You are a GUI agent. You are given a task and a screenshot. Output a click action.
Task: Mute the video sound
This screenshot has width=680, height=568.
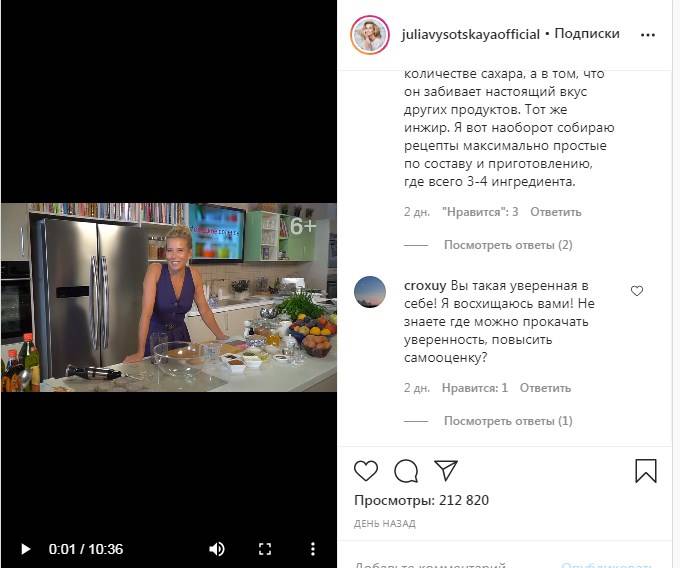(x=217, y=549)
